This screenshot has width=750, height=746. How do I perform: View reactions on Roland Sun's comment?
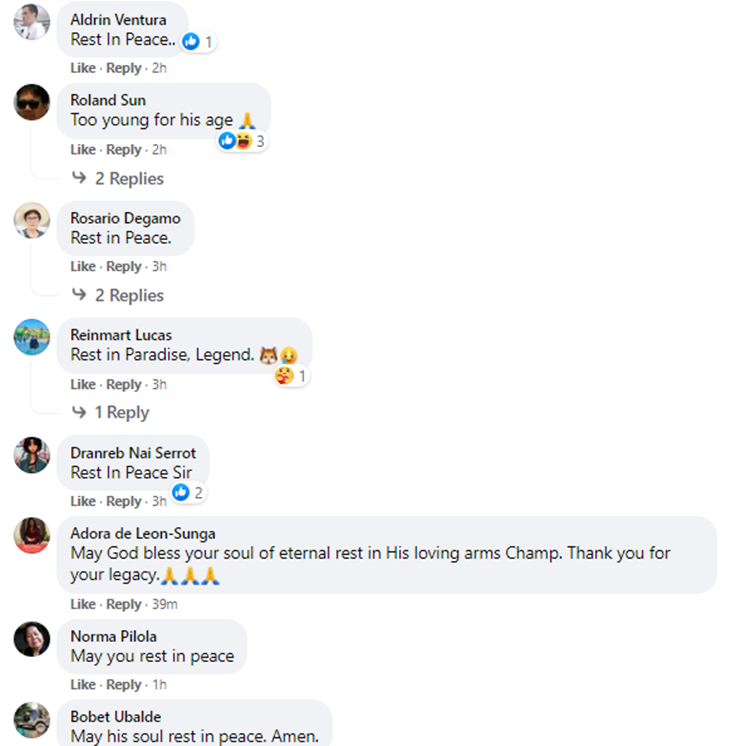[242, 141]
